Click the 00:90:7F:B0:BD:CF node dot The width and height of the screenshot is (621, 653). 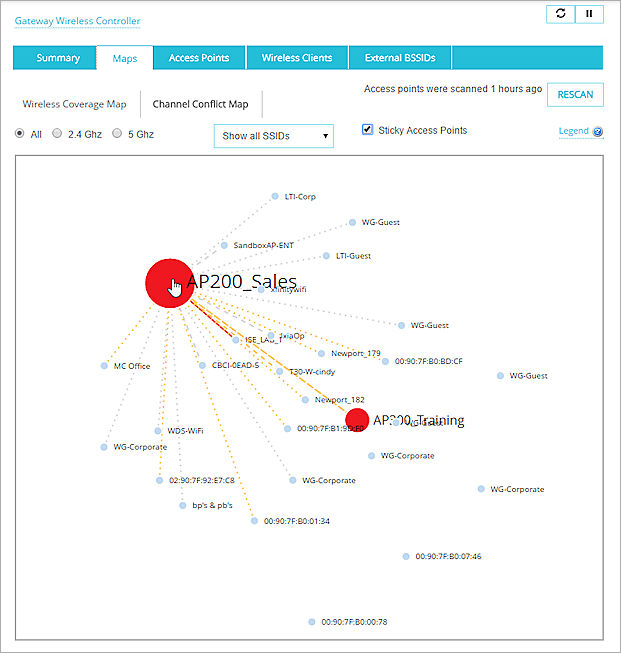click(385, 361)
